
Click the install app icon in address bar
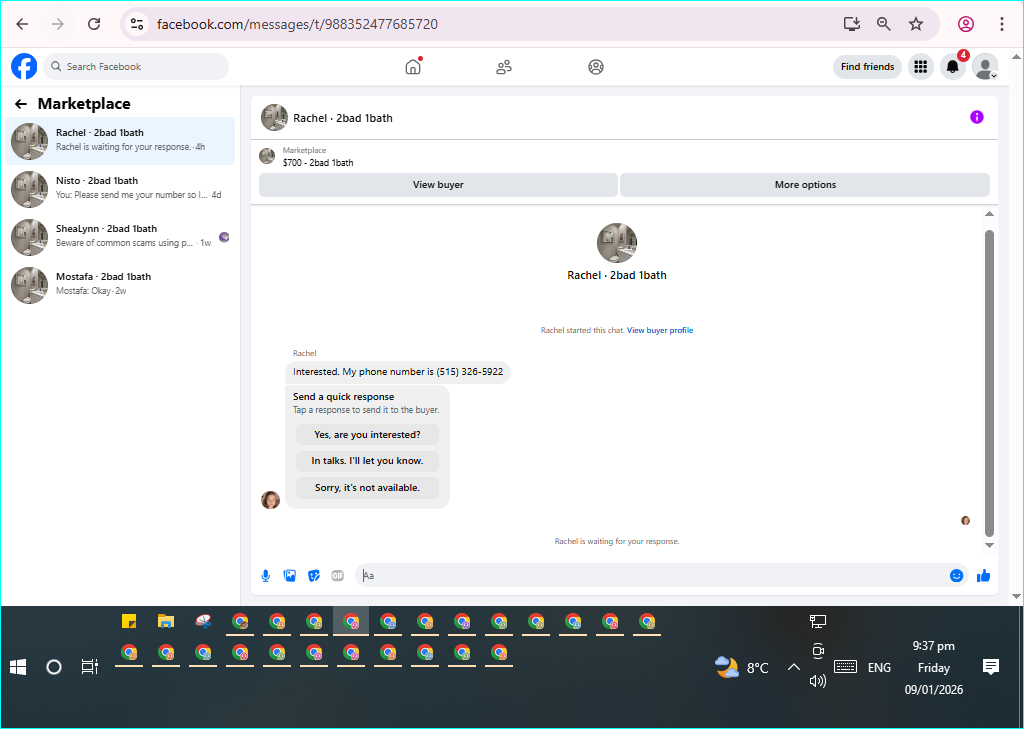pos(852,24)
